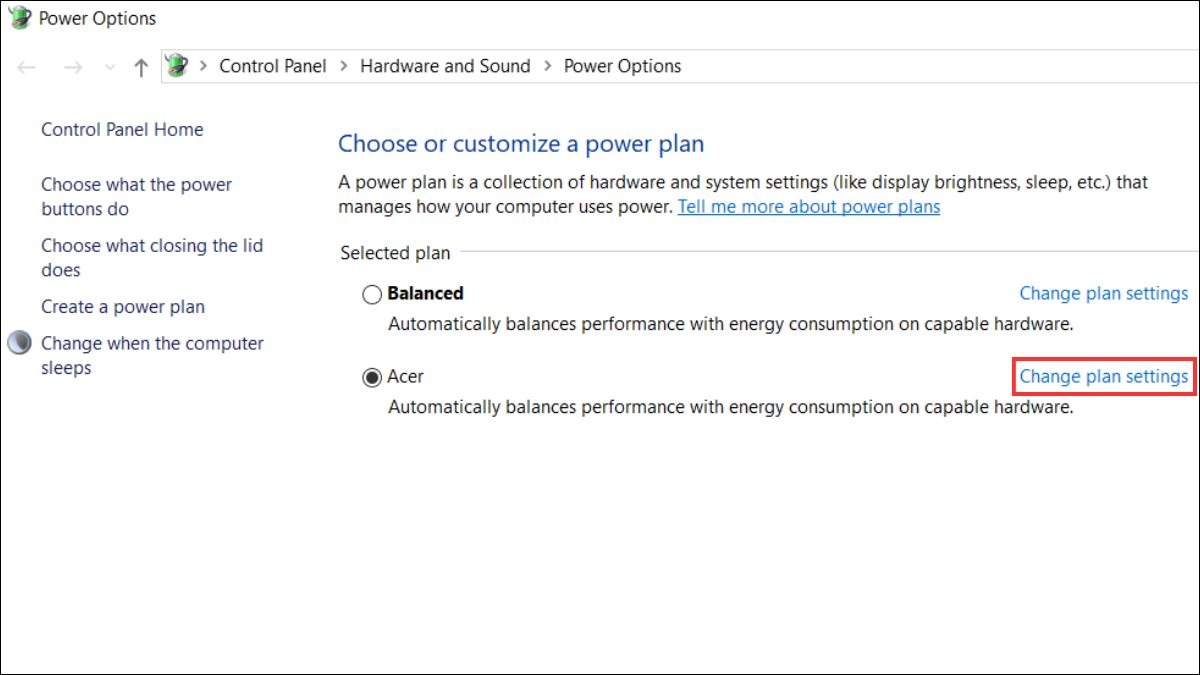Click Choose or customize a power plan heading
This screenshot has height=675, width=1200.
(x=521, y=144)
